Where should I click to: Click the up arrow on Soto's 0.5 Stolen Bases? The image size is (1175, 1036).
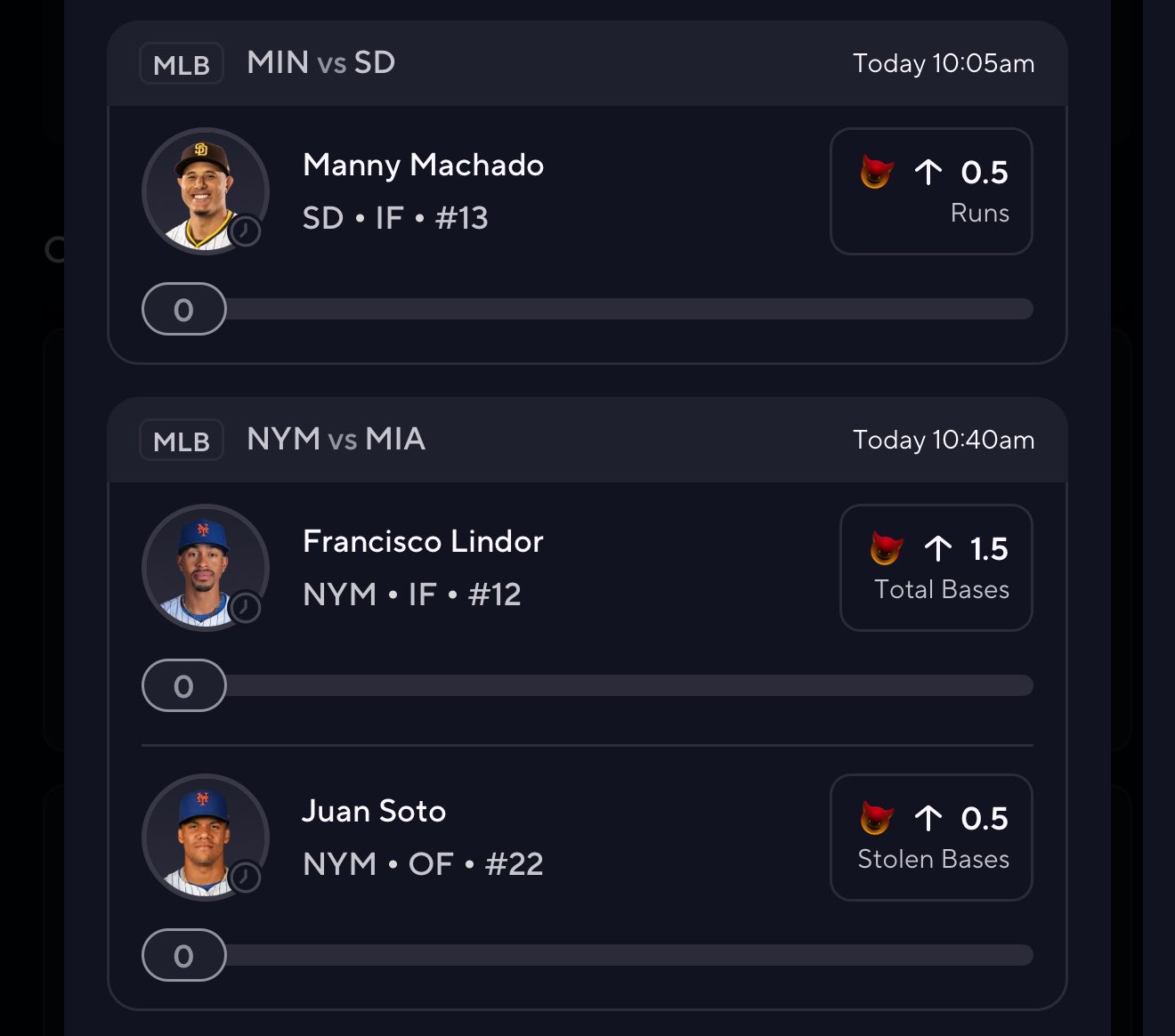click(928, 818)
